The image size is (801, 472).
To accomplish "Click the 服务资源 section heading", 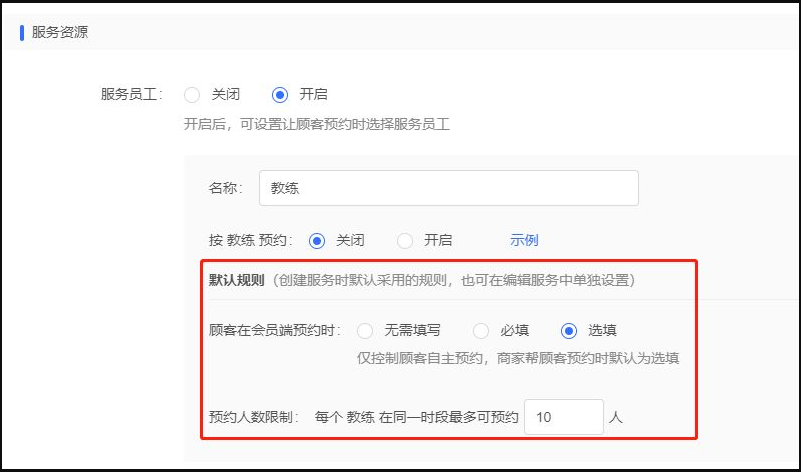I will pos(60,32).
